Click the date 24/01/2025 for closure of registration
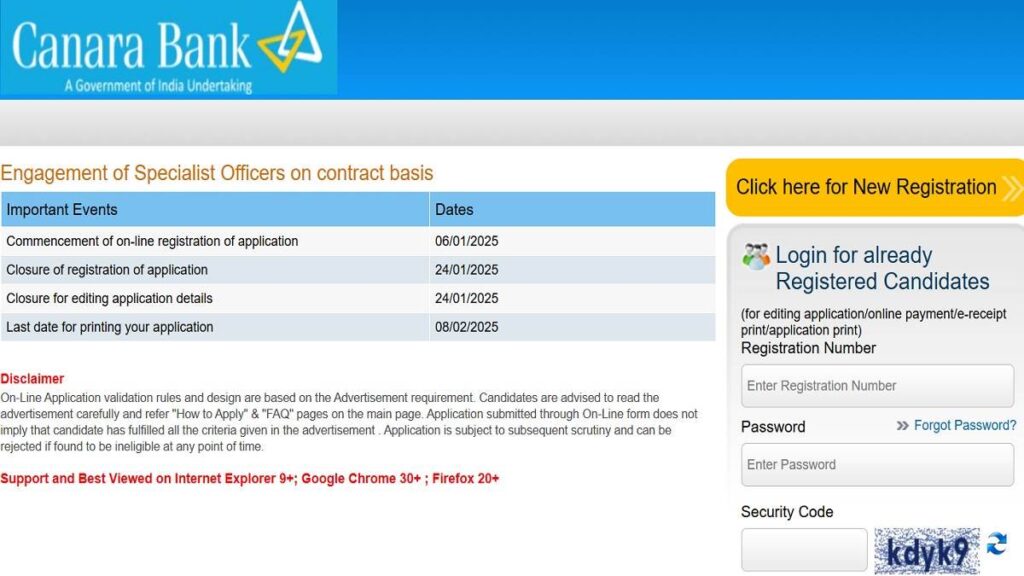1024x576 pixels. coord(466,270)
